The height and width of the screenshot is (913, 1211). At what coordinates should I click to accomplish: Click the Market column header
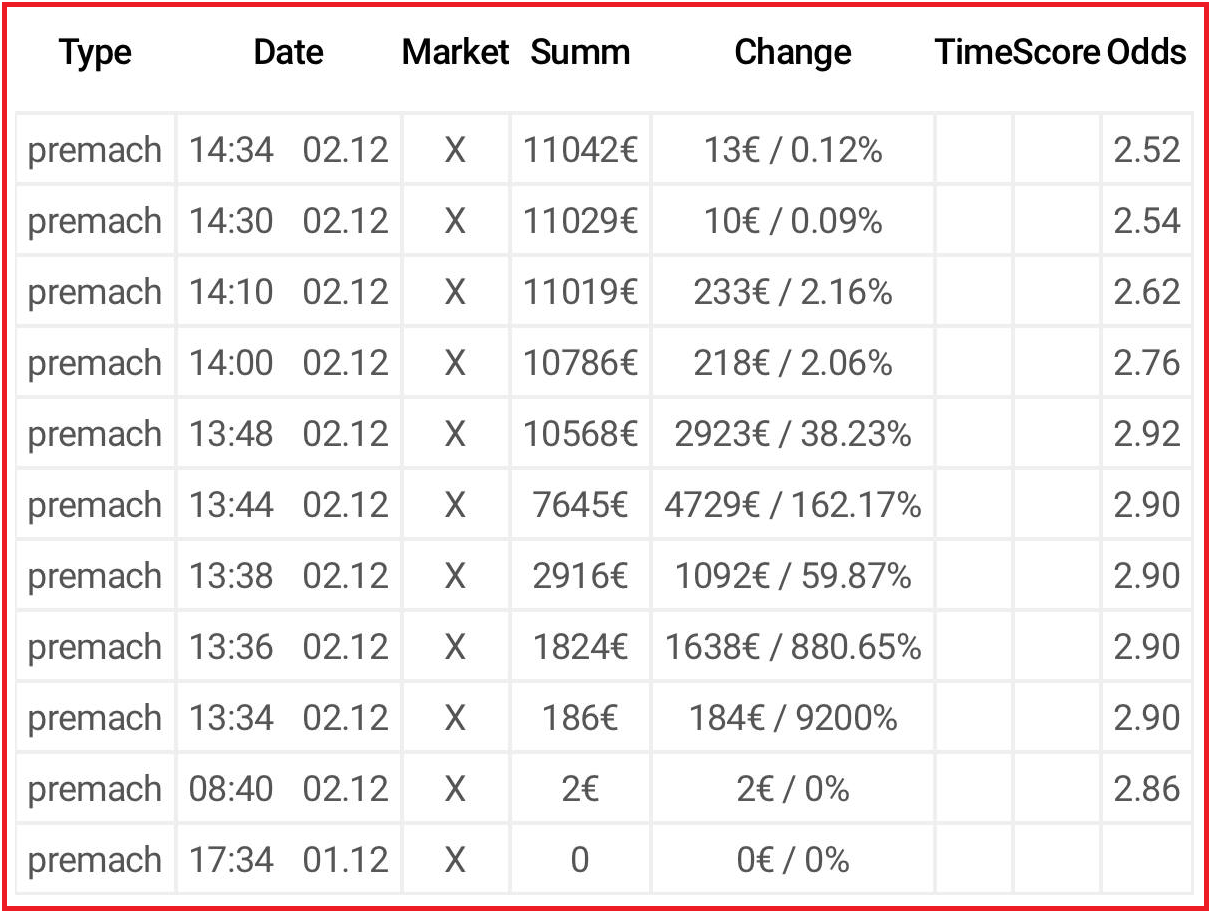coord(455,53)
